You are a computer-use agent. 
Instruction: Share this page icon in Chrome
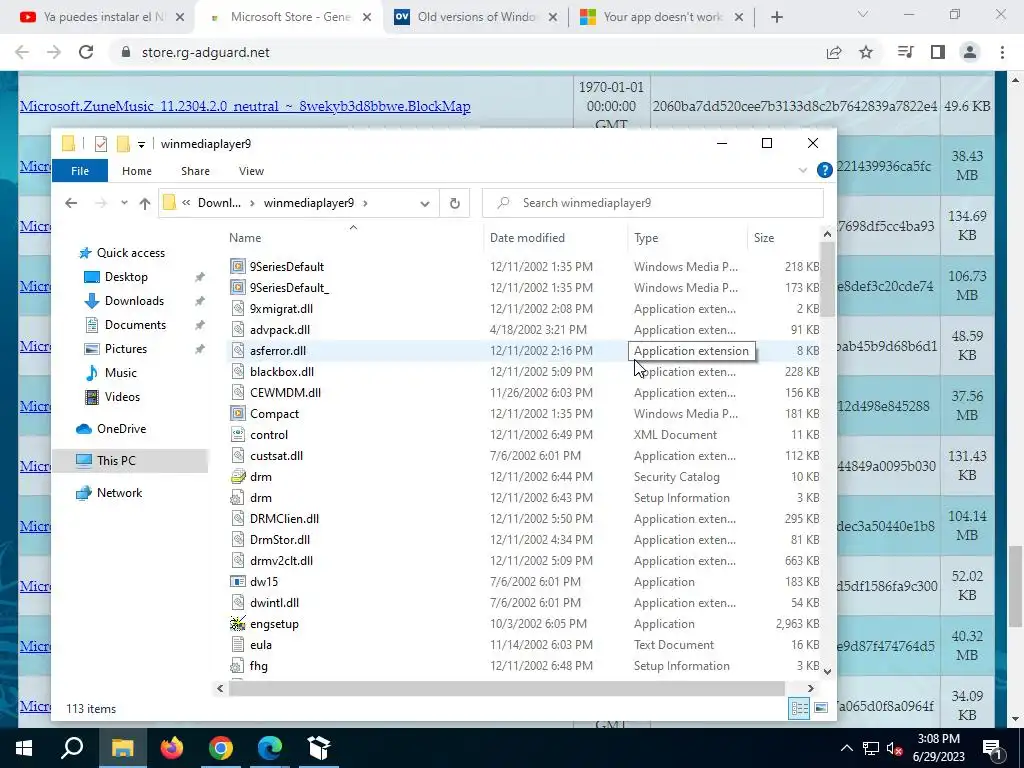click(x=834, y=52)
